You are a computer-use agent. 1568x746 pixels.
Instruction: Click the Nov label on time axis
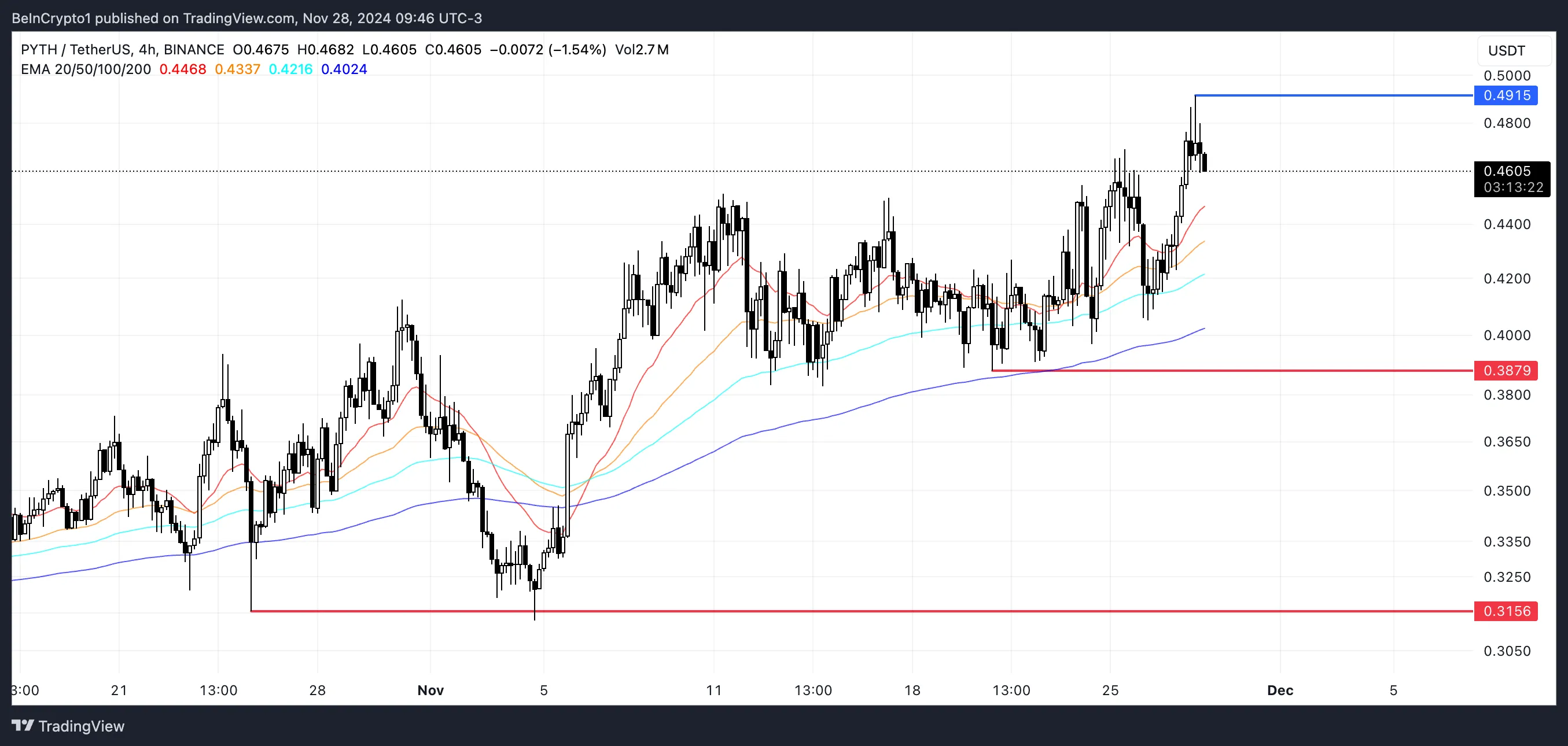(430, 690)
